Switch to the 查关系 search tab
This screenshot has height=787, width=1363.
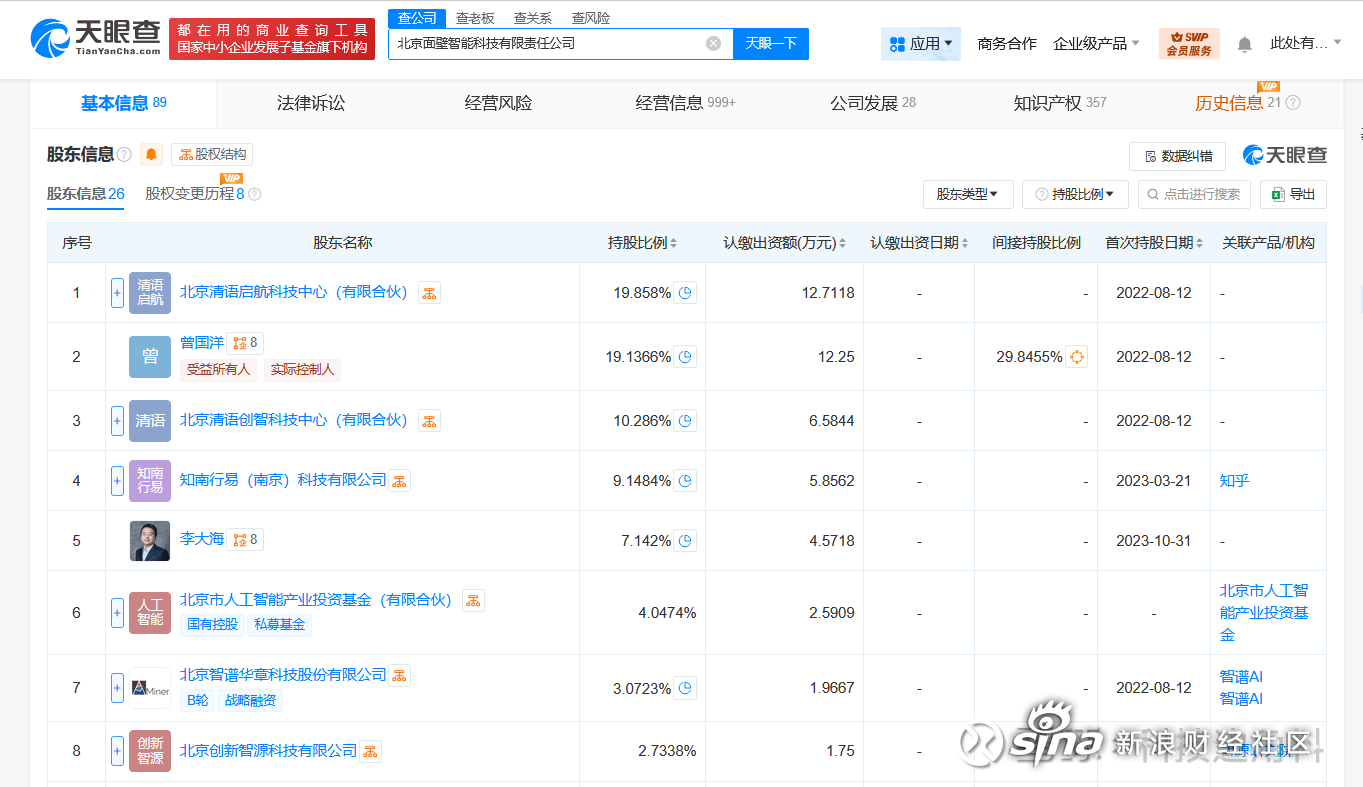533,18
